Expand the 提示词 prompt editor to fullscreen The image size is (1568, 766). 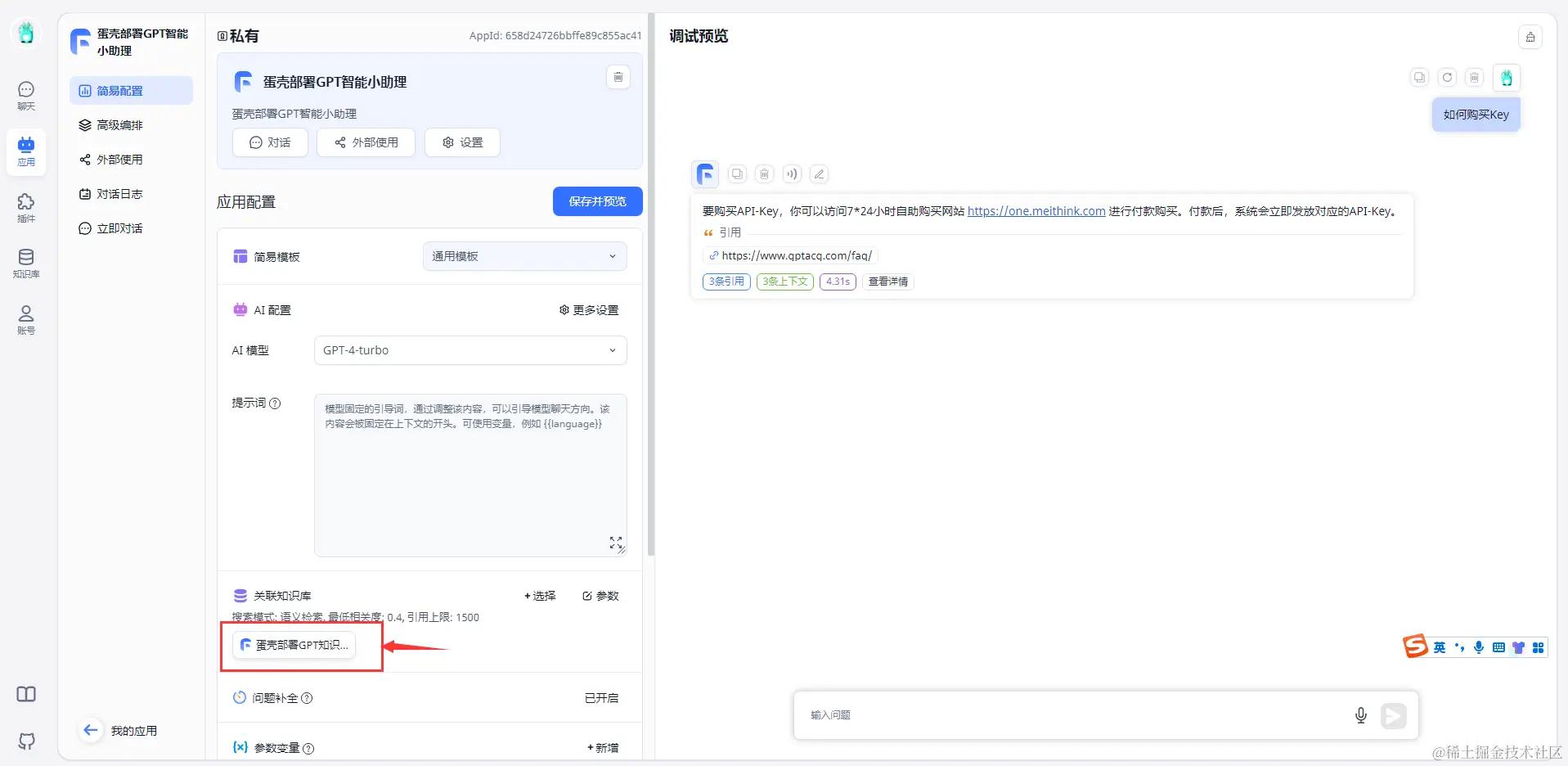tap(615, 543)
